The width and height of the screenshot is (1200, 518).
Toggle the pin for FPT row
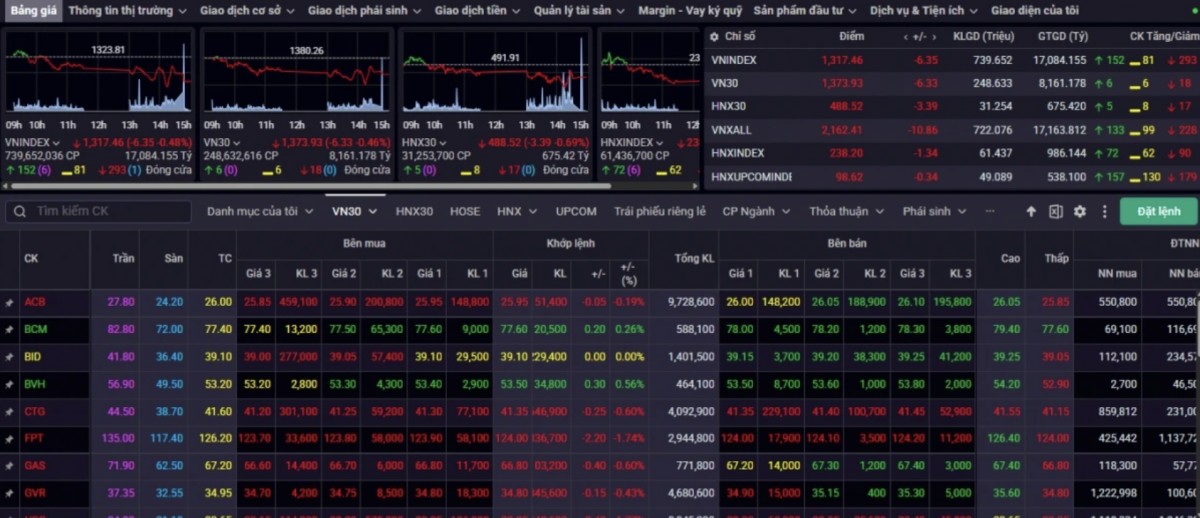coord(10,438)
